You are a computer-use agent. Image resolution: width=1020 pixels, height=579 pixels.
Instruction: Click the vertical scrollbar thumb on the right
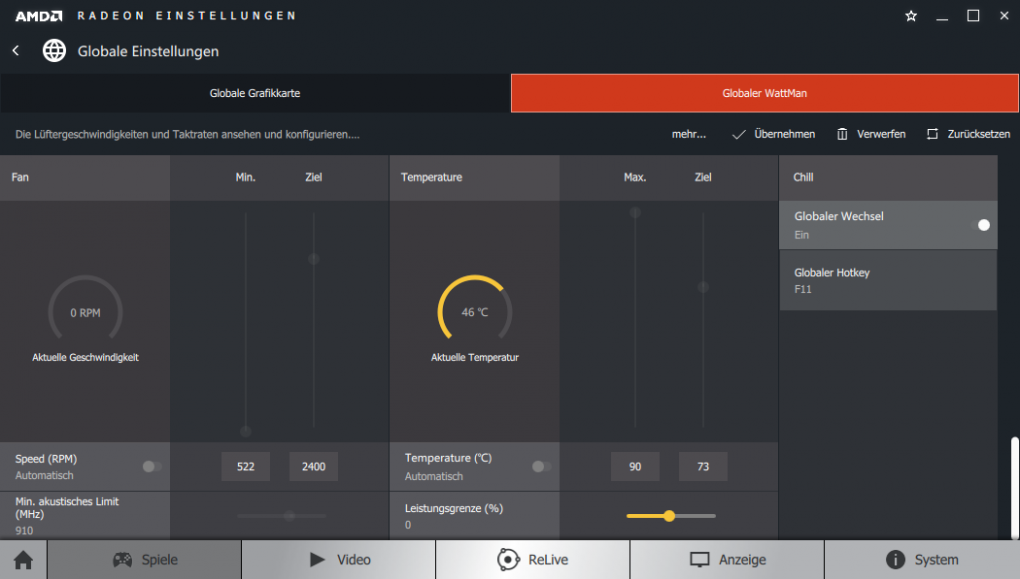click(x=1015, y=488)
